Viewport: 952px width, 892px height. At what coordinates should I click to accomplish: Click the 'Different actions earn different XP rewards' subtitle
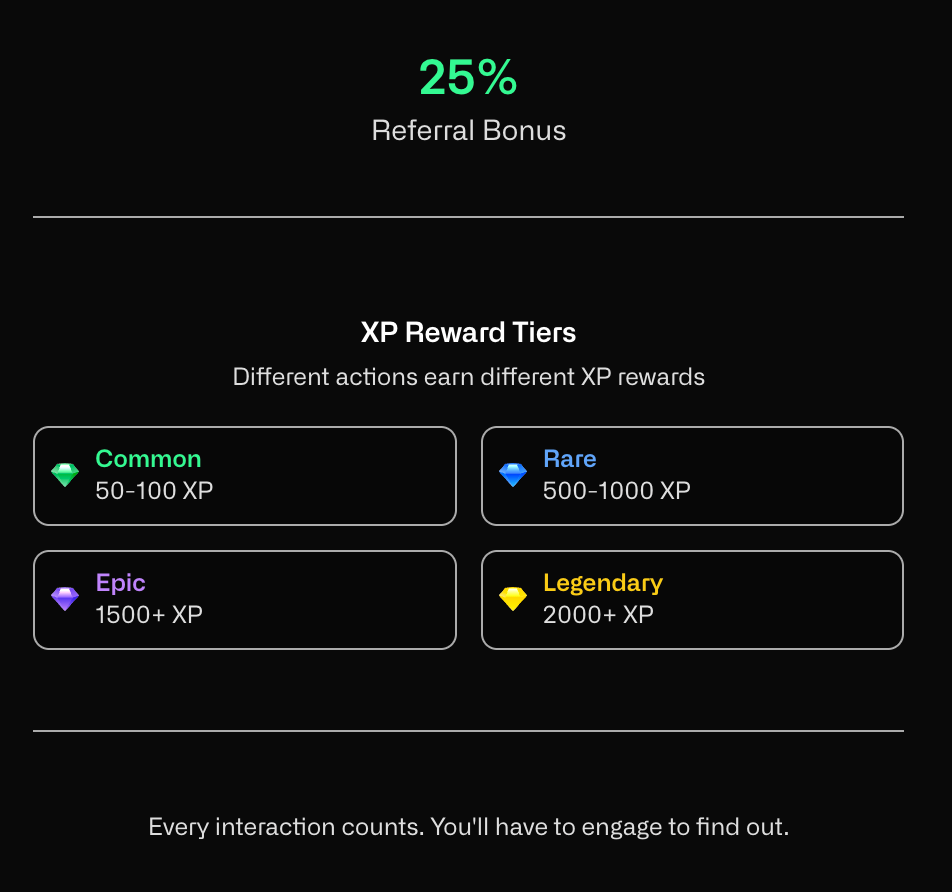coord(469,377)
